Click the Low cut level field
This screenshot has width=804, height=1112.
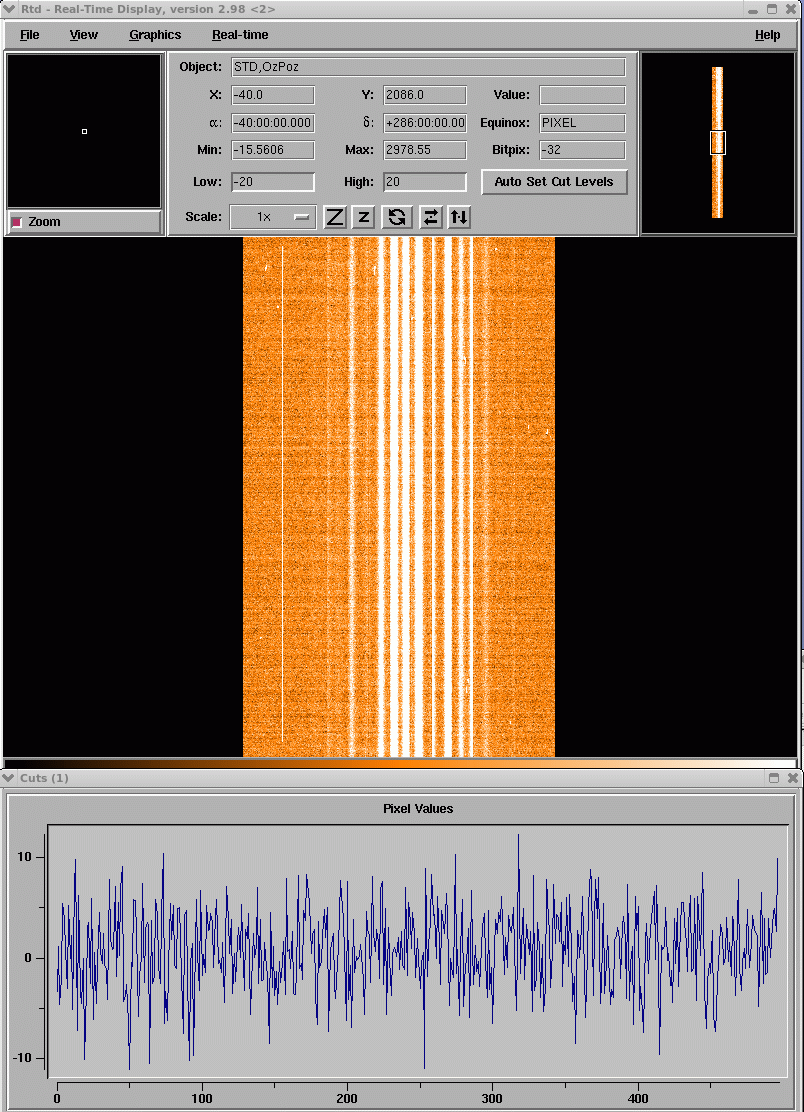coord(273,182)
